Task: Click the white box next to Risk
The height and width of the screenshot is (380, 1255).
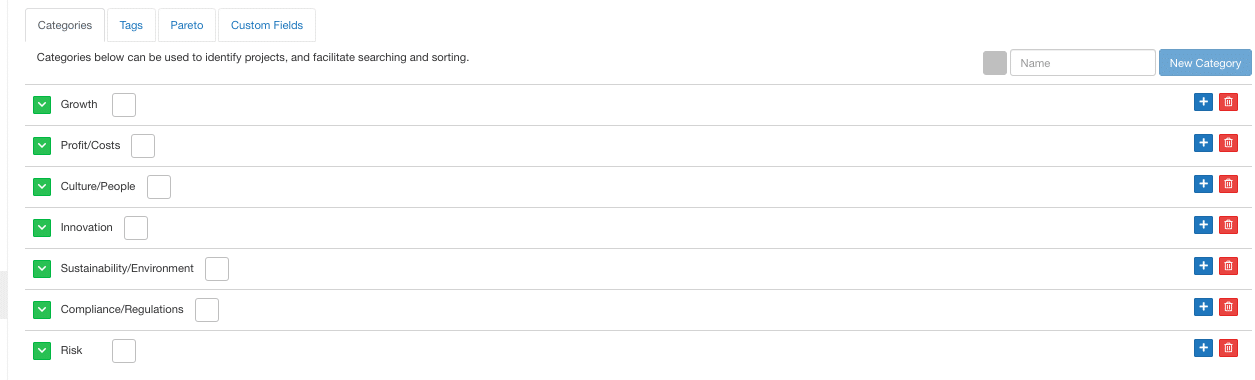Action: 124,351
